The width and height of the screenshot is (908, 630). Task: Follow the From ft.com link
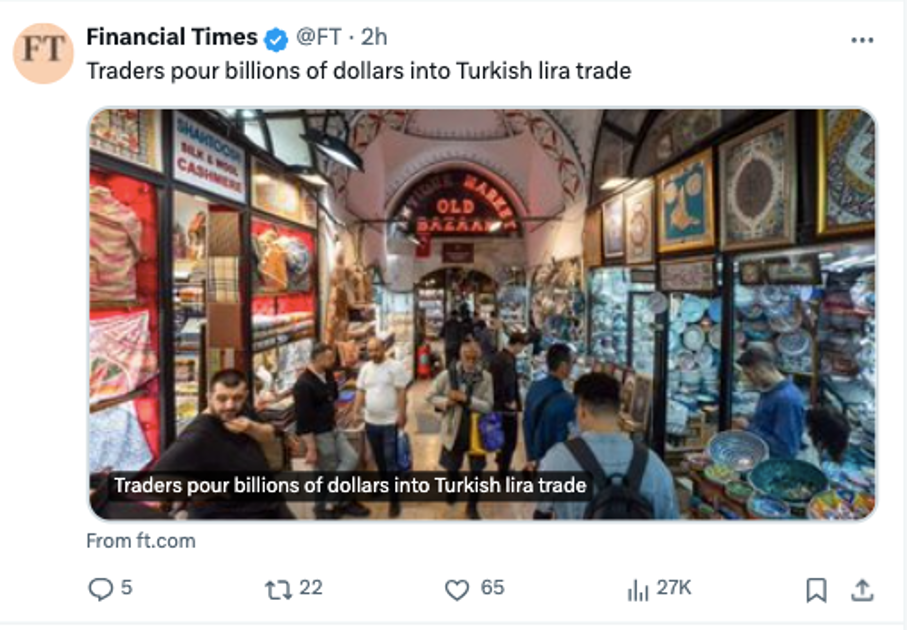141,541
